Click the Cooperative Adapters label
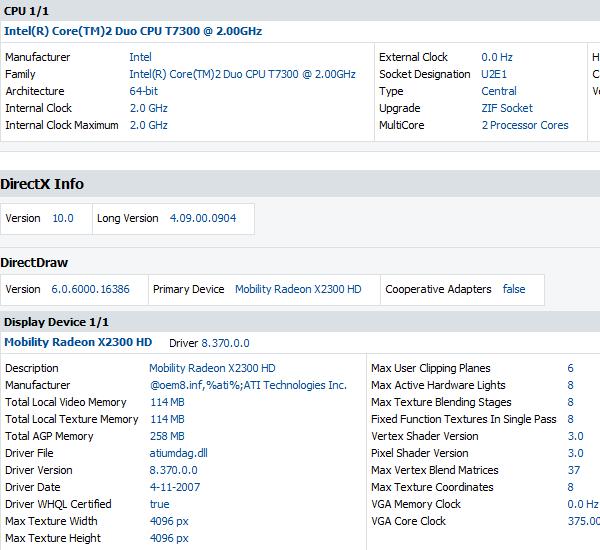Viewport: 600px width, 550px height. (438, 289)
